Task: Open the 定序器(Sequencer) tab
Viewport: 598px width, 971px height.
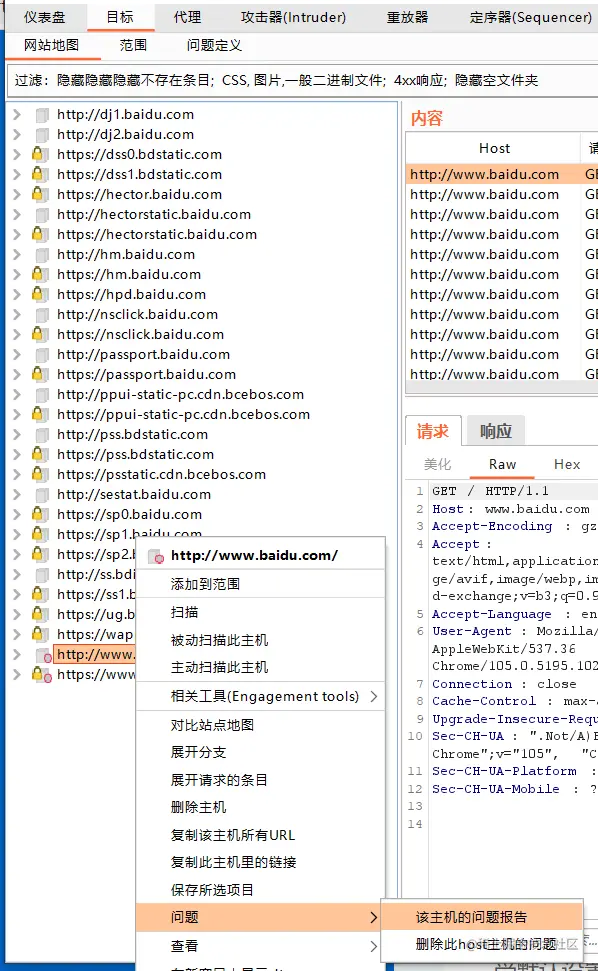Action: (x=531, y=17)
